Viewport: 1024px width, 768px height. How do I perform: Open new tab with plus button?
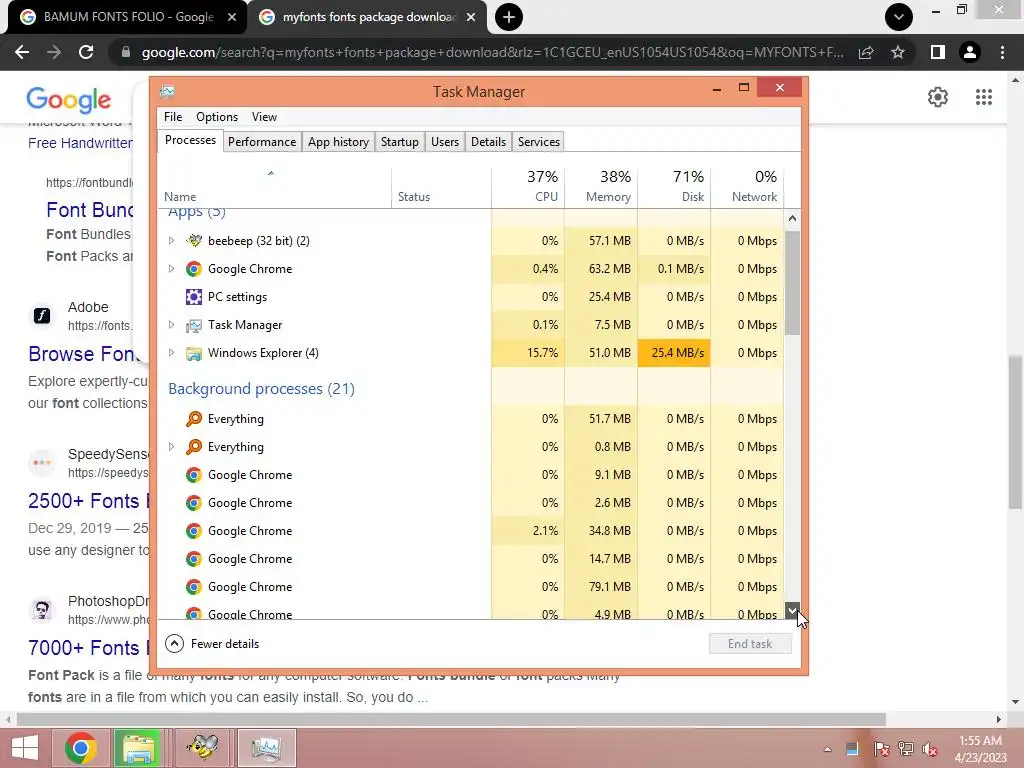tap(509, 17)
